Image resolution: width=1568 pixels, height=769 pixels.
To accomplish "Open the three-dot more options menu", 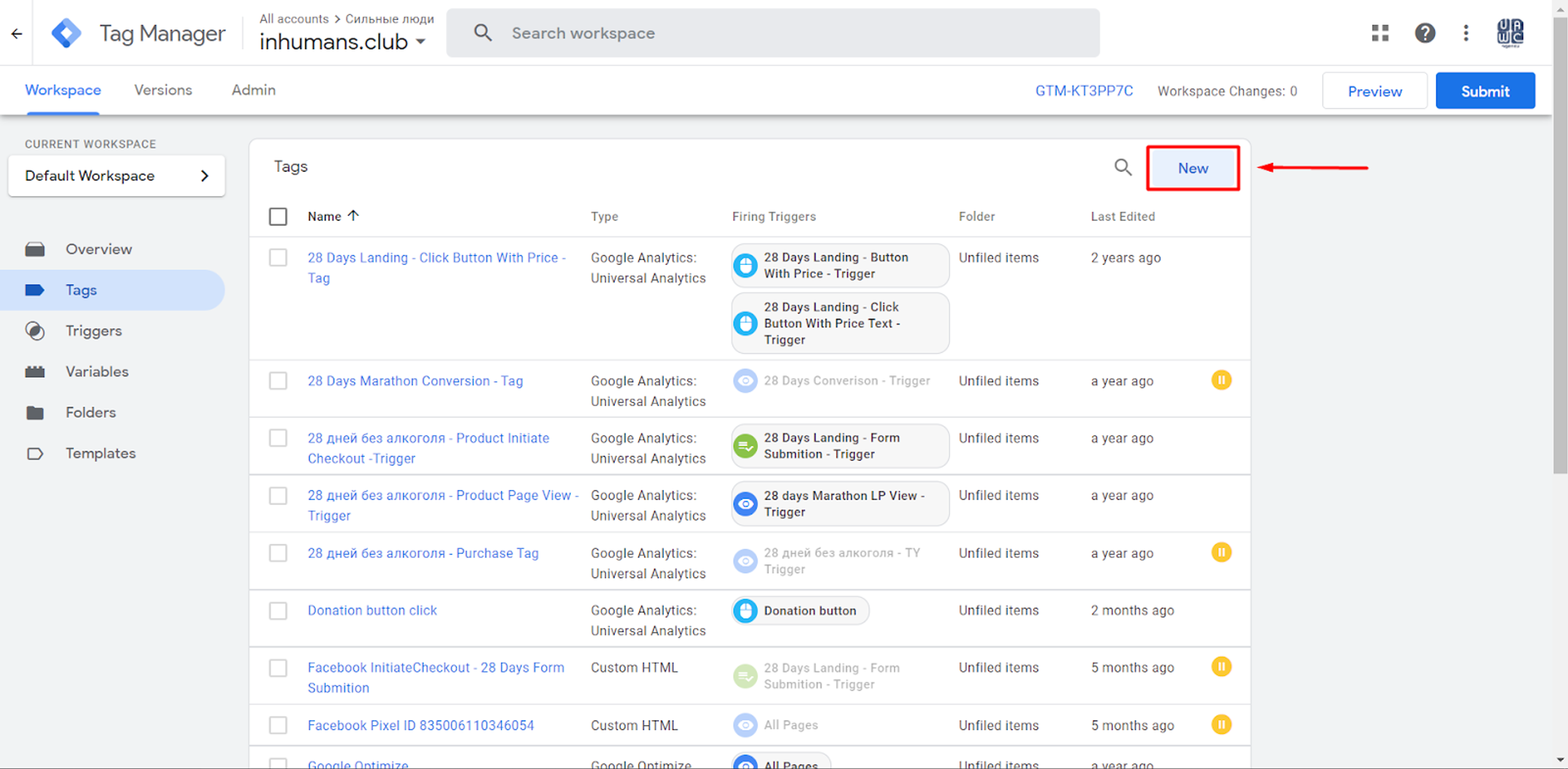I will coord(1466,32).
